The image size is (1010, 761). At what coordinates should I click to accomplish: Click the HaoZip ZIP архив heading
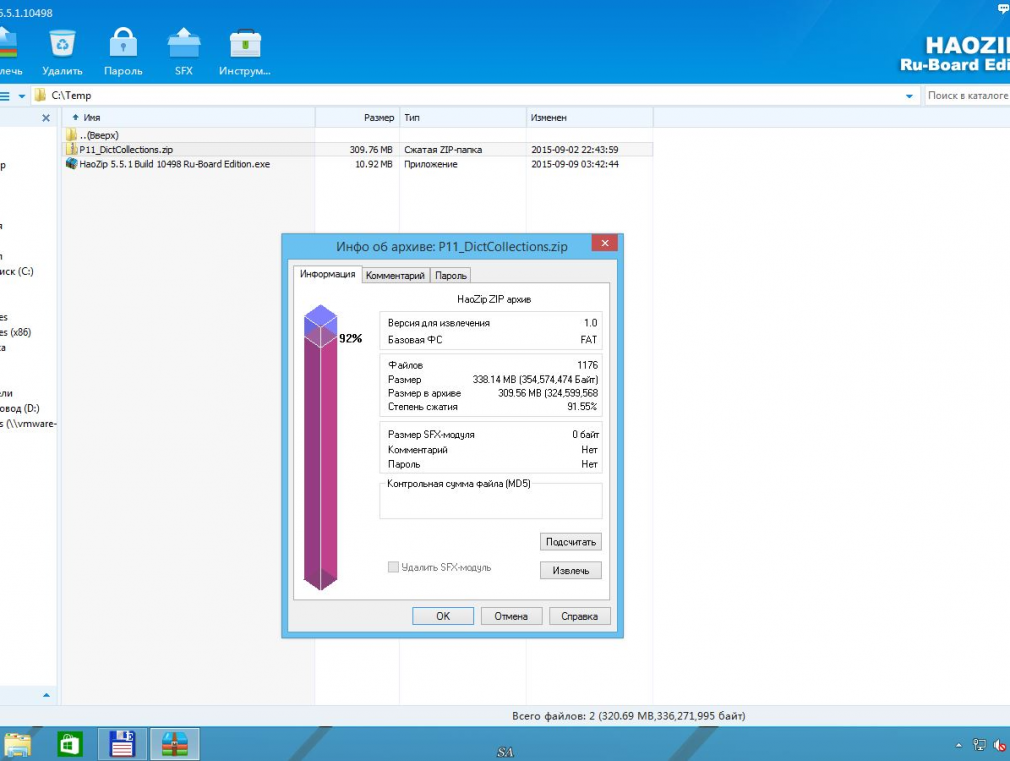tap(494, 299)
